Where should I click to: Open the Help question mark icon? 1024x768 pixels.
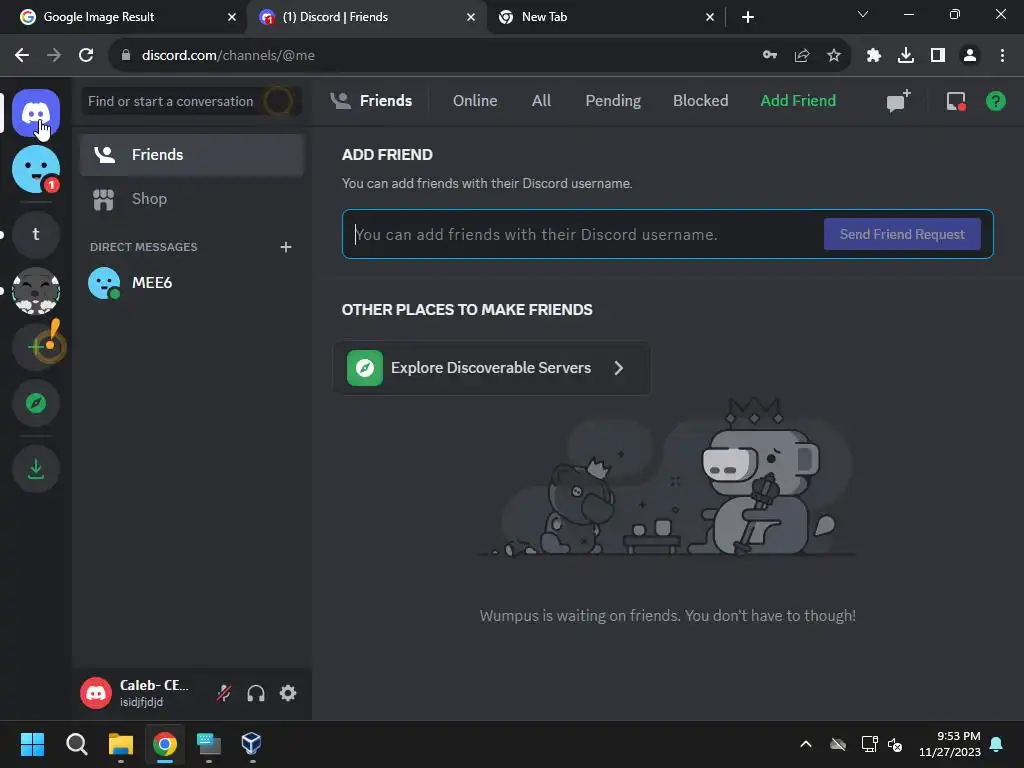(x=995, y=101)
